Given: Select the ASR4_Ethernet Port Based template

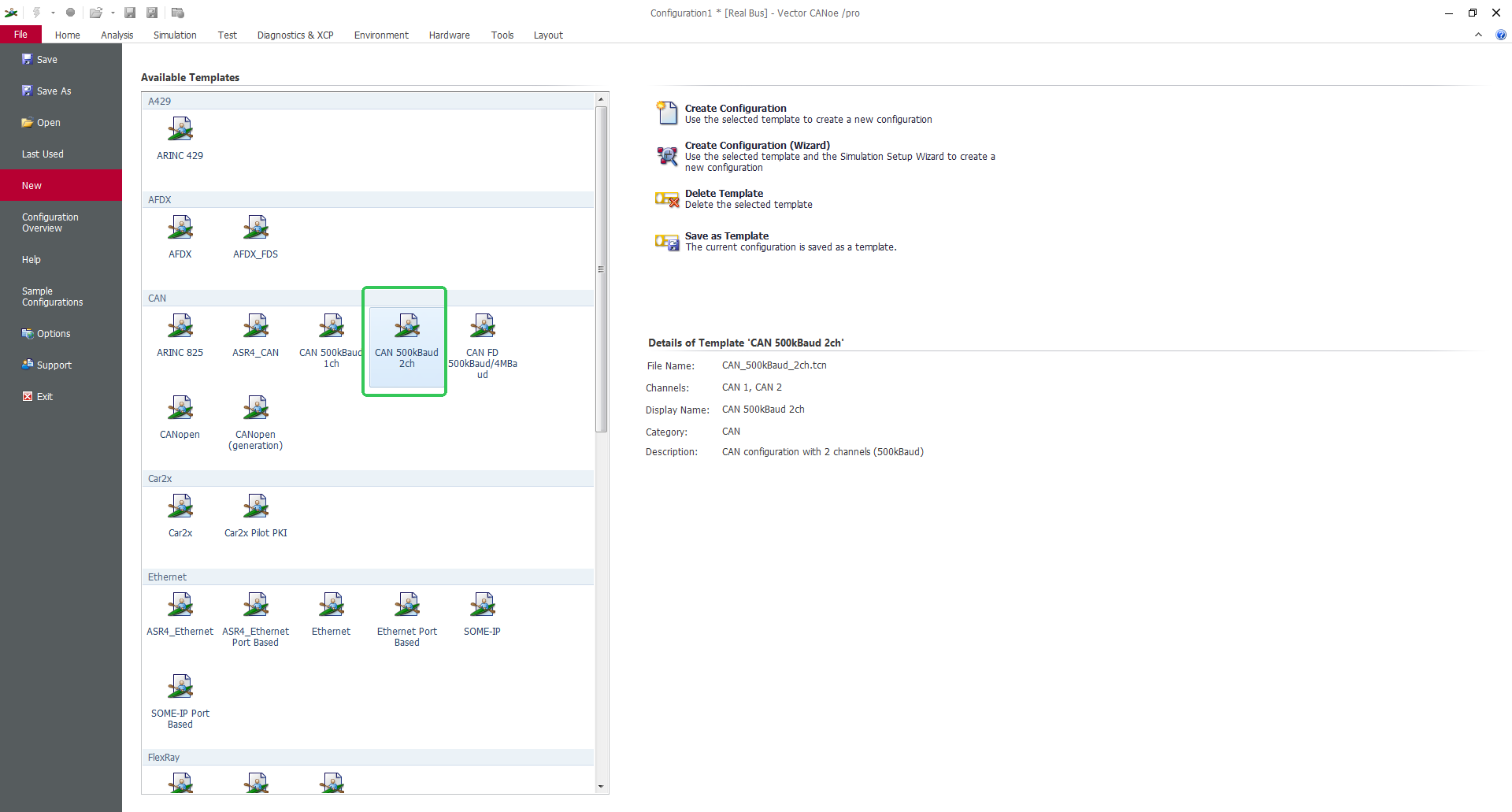Looking at the screenshot, I should tap(256, 621).
